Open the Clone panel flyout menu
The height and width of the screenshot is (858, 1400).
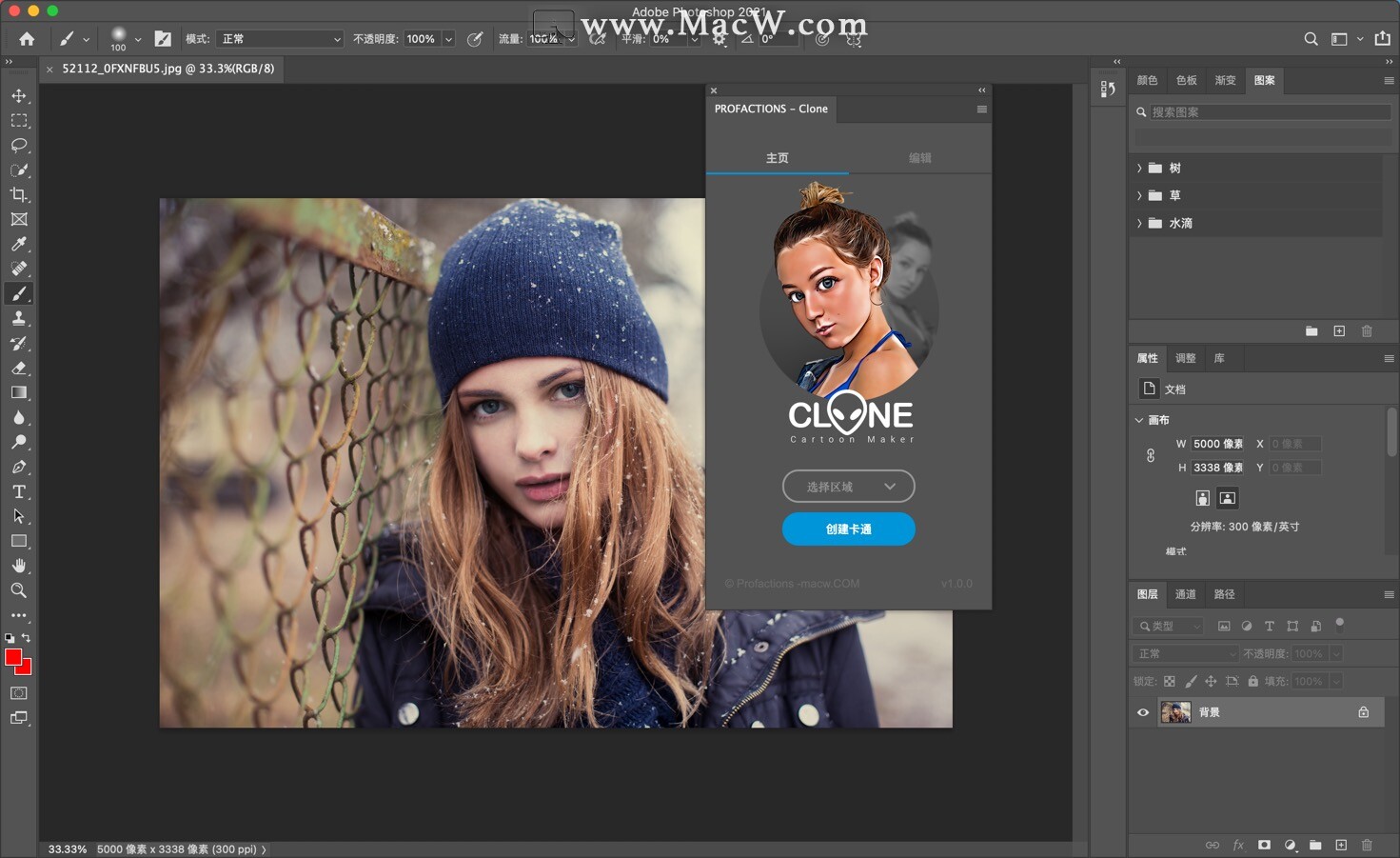981,110
